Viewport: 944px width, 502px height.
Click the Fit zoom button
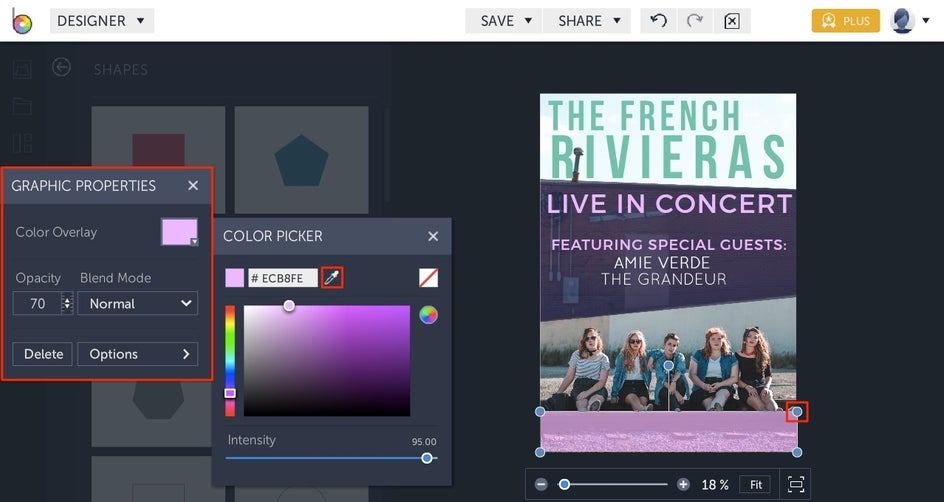pyautogui.click(x=756, y=484)
